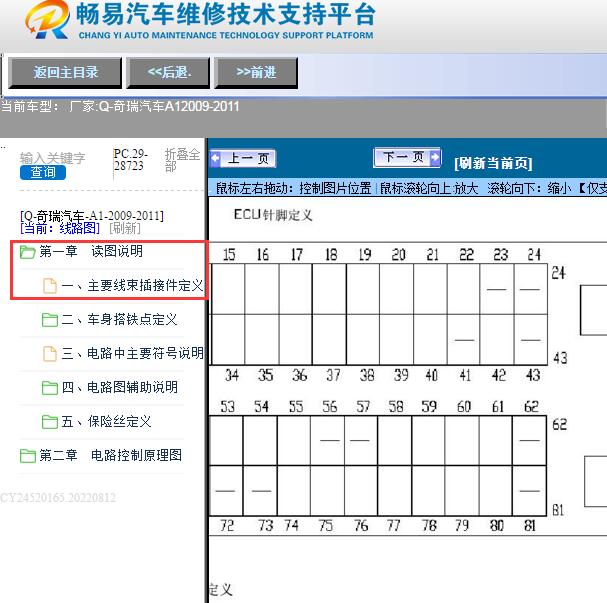Click the 当前车型 vehicle model text
This screenshot has height=603, width=607.
tap(120, 106)
